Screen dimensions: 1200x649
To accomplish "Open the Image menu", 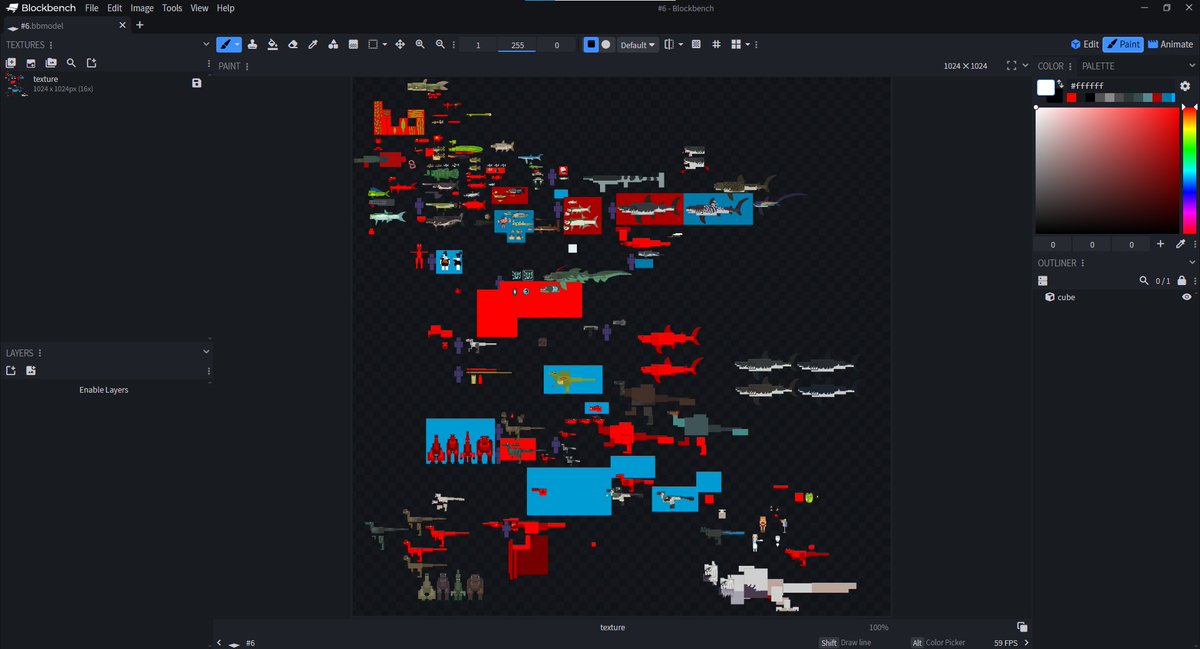I will [x=142, y=8].
